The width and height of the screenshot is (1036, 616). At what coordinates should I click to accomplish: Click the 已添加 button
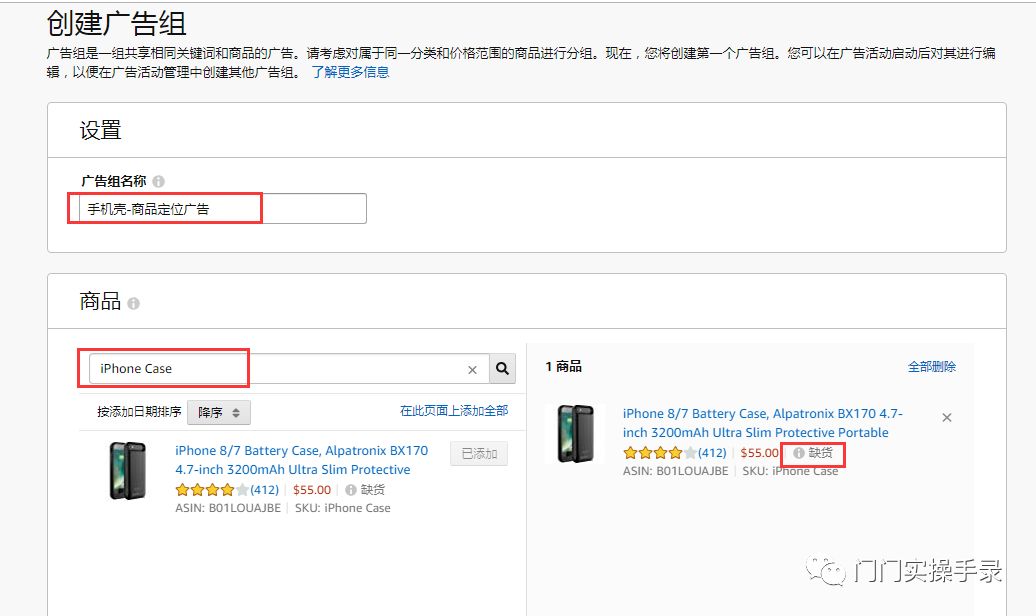tap(479, 453)
